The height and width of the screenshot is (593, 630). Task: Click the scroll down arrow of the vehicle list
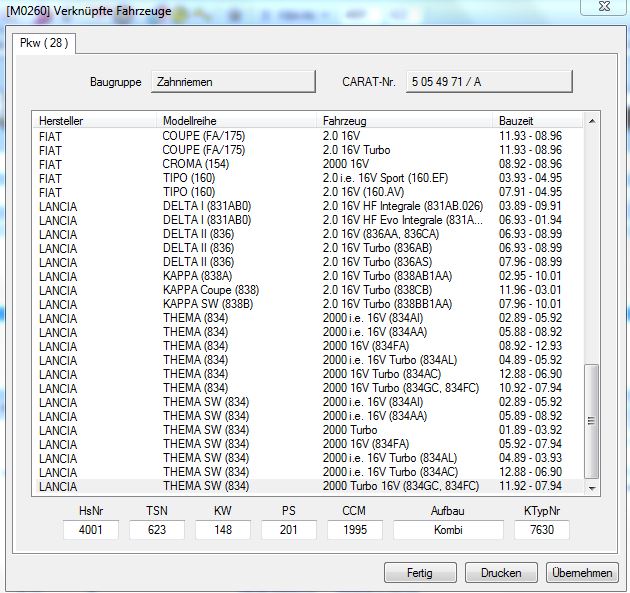point(592,488)
